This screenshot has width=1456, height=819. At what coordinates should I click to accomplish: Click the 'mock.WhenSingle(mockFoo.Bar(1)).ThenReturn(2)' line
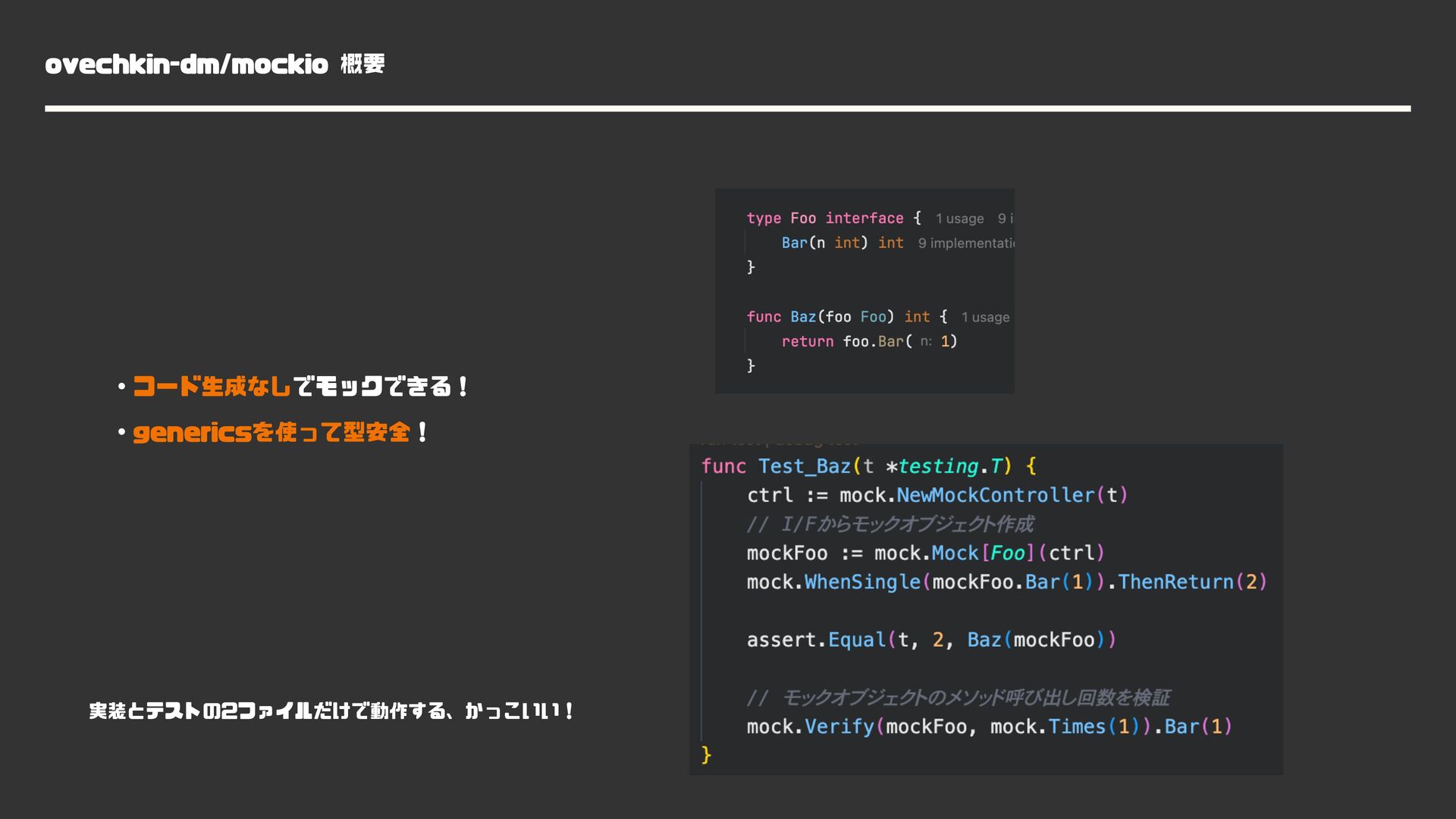click(1006, 582)
